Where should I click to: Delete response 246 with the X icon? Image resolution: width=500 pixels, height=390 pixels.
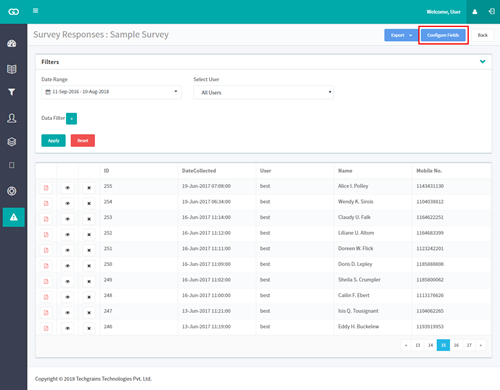tap(89, 328)
